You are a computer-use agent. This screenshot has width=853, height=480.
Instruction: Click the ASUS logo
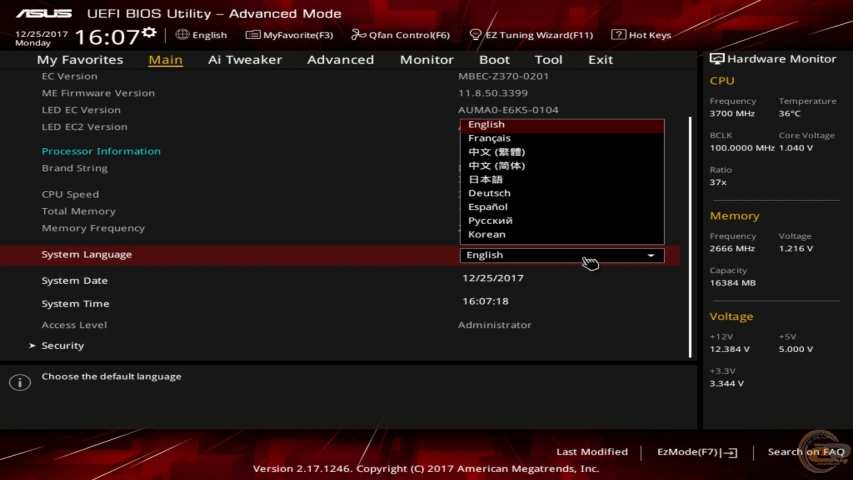tap(44, 14)
